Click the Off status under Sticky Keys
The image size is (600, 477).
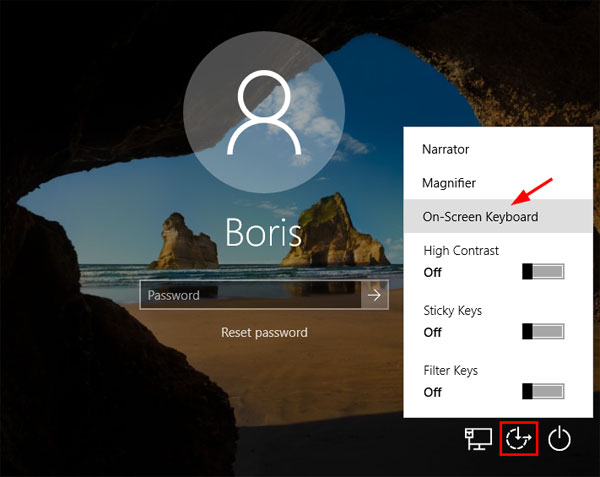tap(433, 332)
